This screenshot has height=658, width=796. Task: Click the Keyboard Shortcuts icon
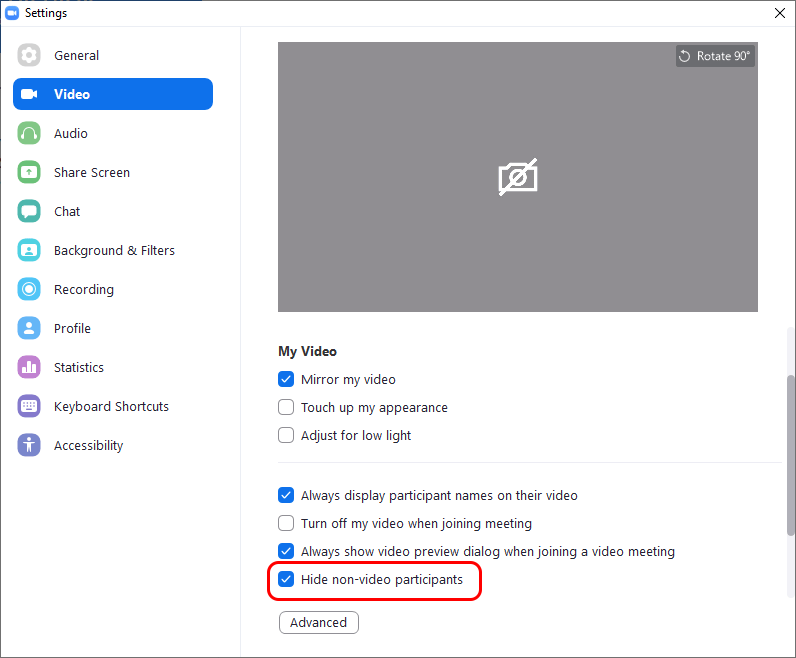click(29, 406)
